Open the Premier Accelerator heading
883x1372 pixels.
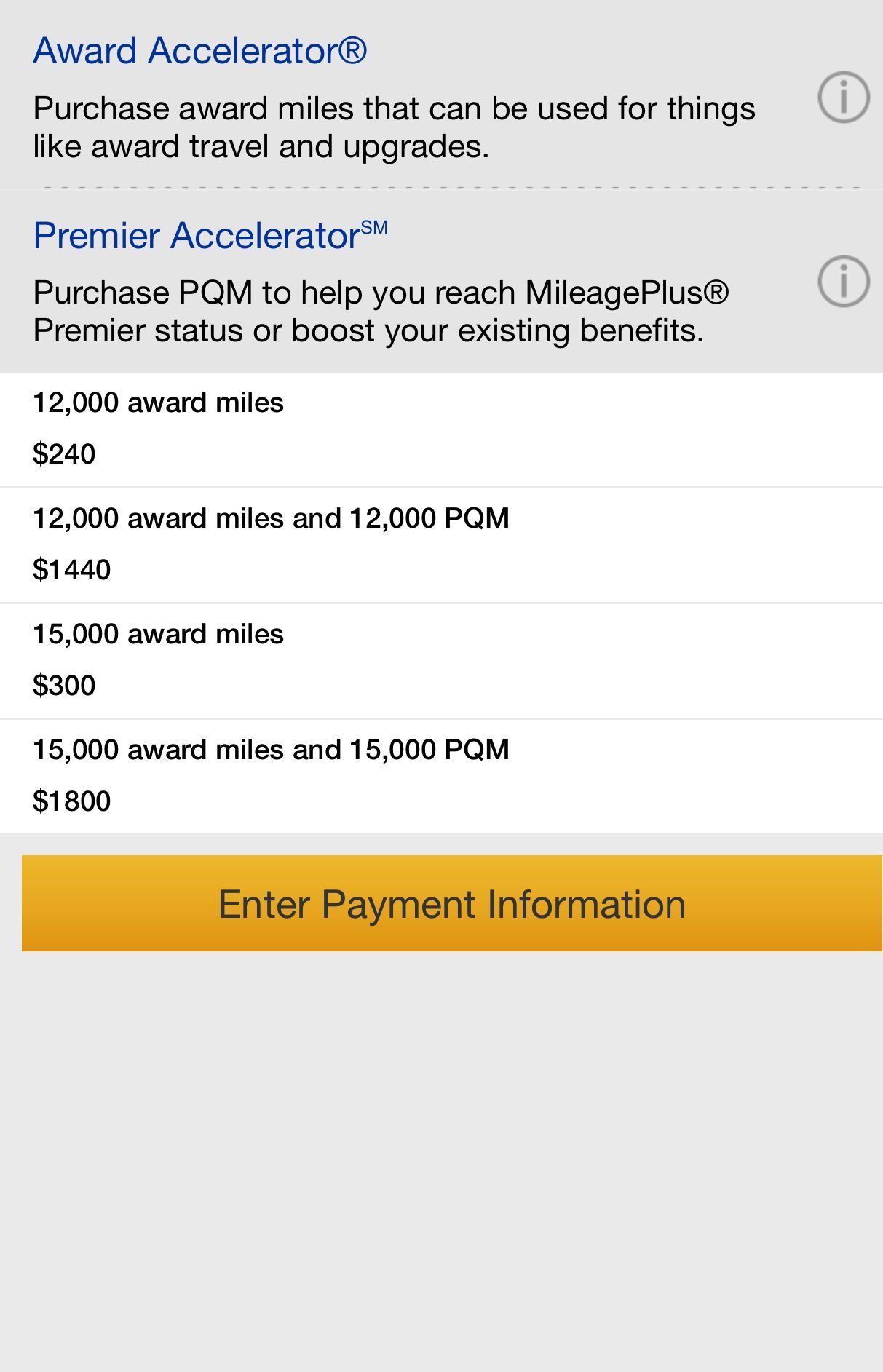pyautogui.click(x=197, y=236)
